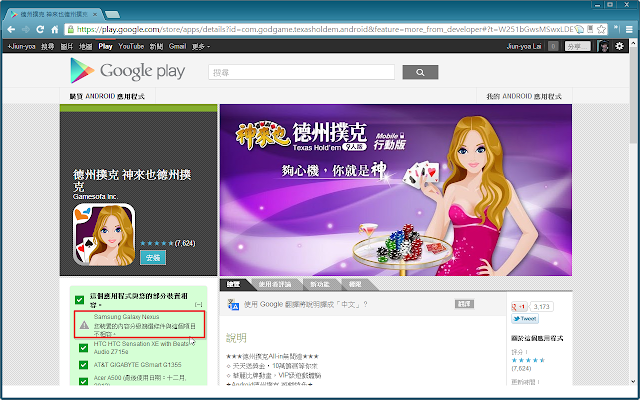640x400 pixels.
Task: Click the grey 翻譯 translate button
Action: click(x=464, y=304)
